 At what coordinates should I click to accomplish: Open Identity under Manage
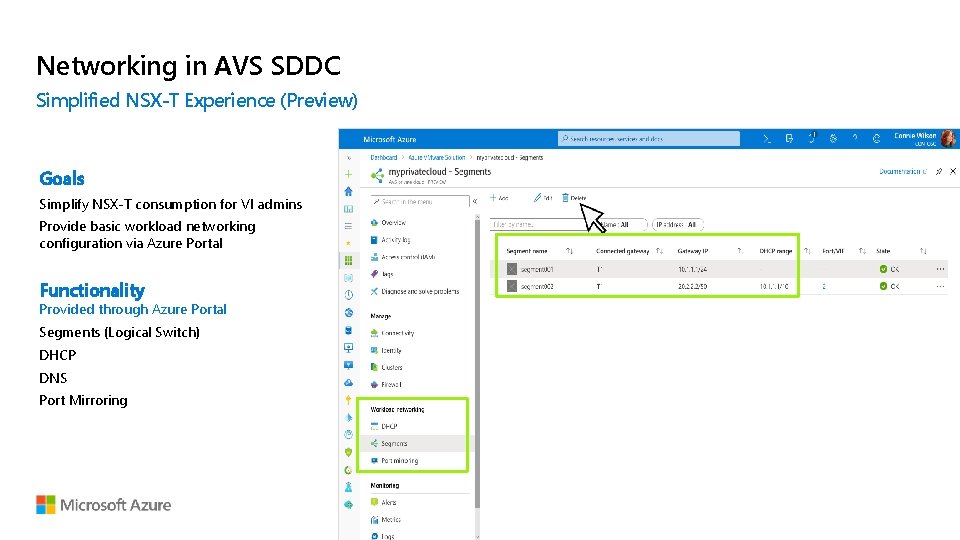pyautogui.click(x=386, y=350)
